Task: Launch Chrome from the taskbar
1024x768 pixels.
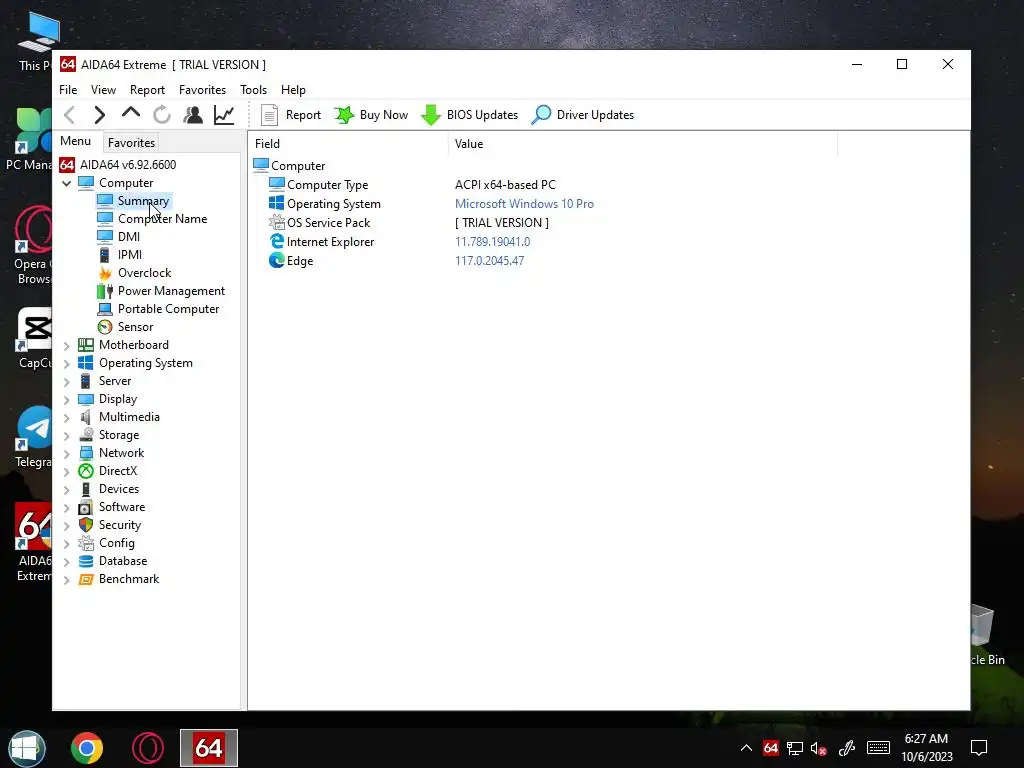Action: 87,748
